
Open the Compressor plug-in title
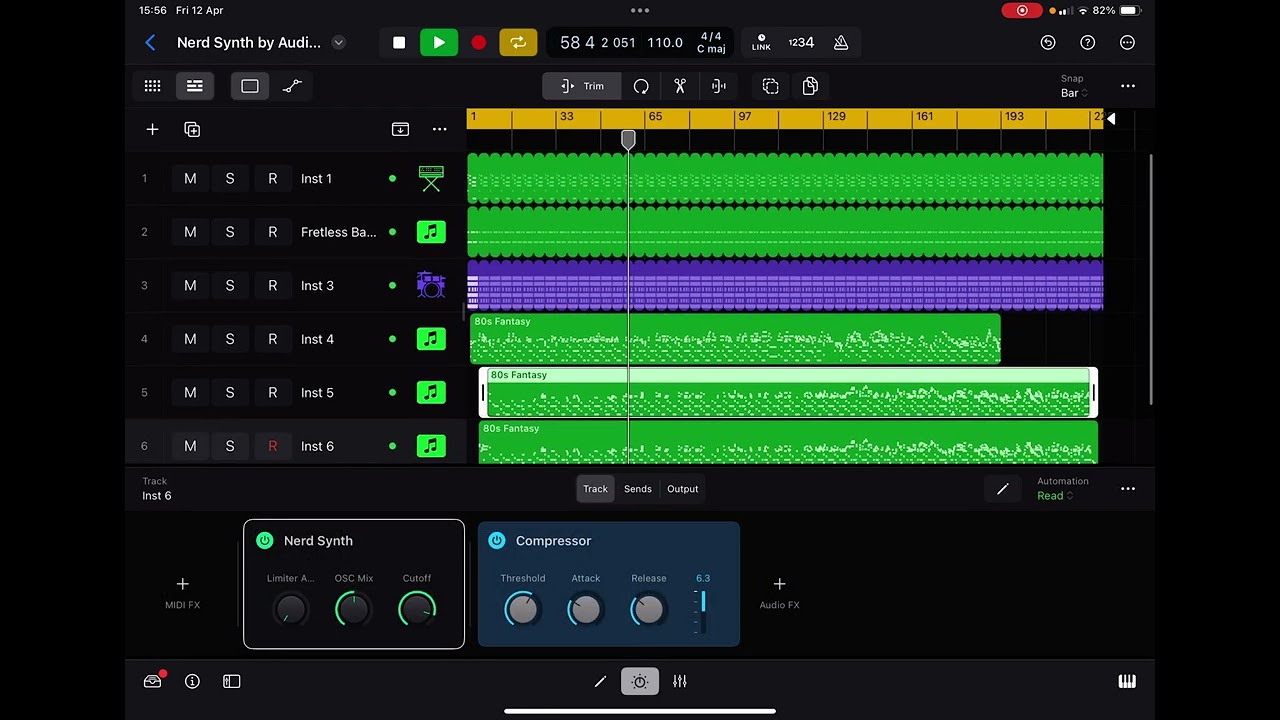click(x=553, y=540)
